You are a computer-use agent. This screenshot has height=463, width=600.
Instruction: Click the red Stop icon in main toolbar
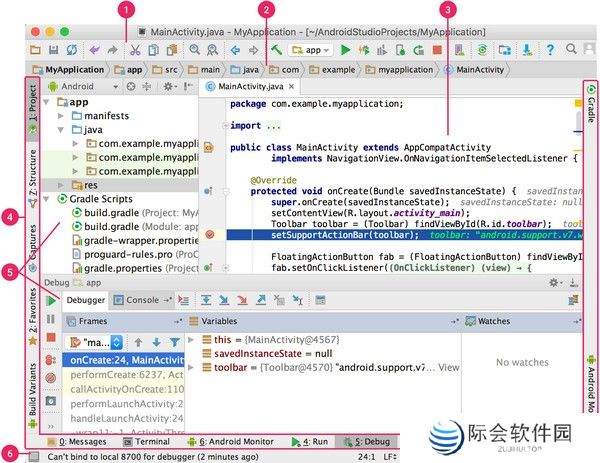(437, 50)
